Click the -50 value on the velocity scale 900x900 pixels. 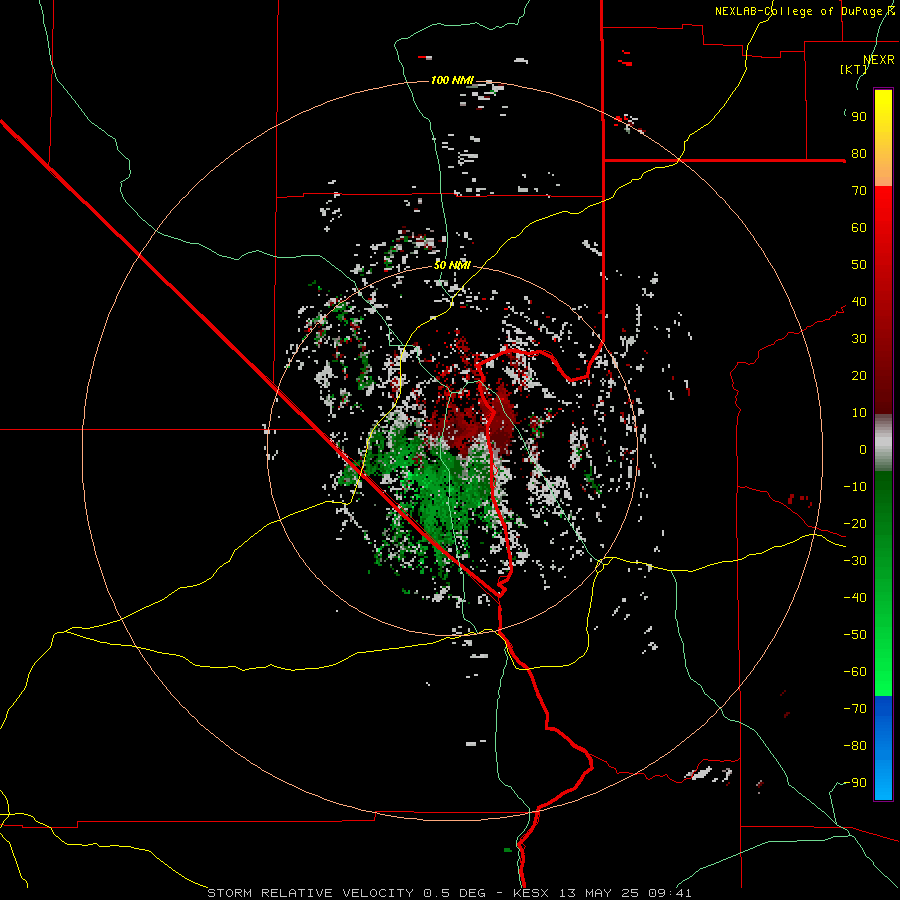click(x=855, y=635)
